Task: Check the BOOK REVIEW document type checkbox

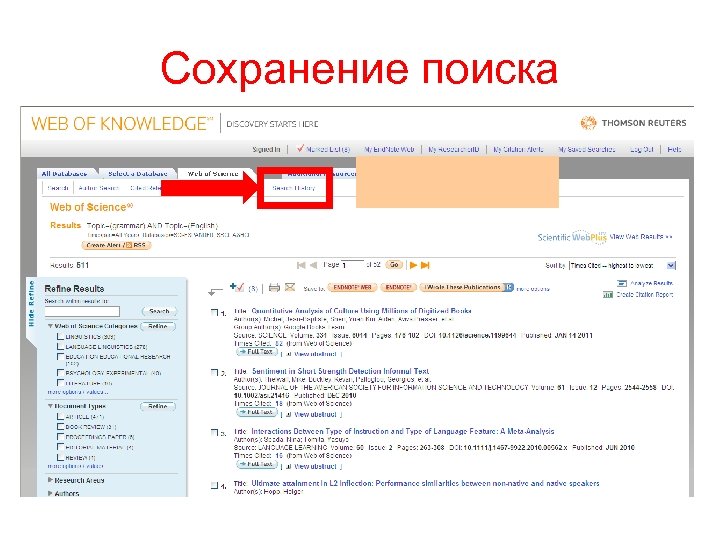Action: click(60, 427)
